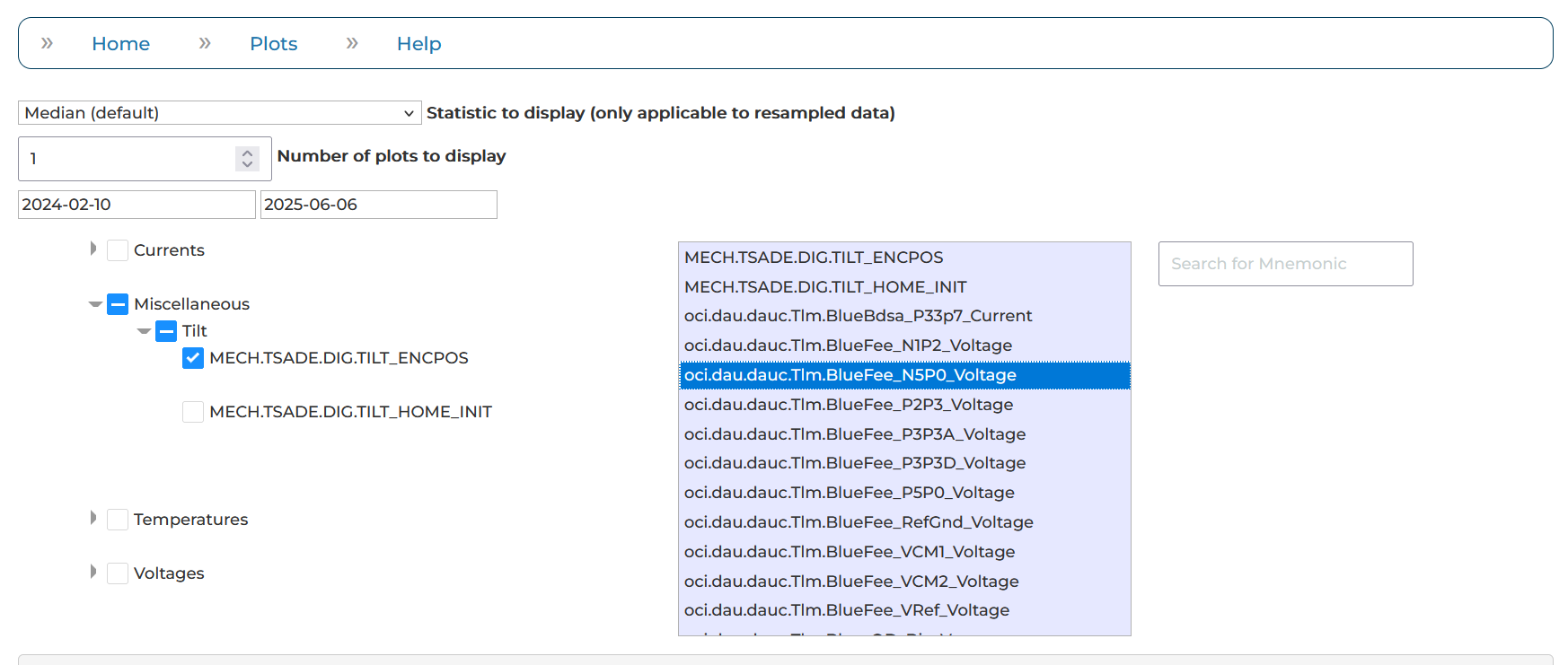
Task: Click the start date field 2024-02-10
Action: [137, 205]
